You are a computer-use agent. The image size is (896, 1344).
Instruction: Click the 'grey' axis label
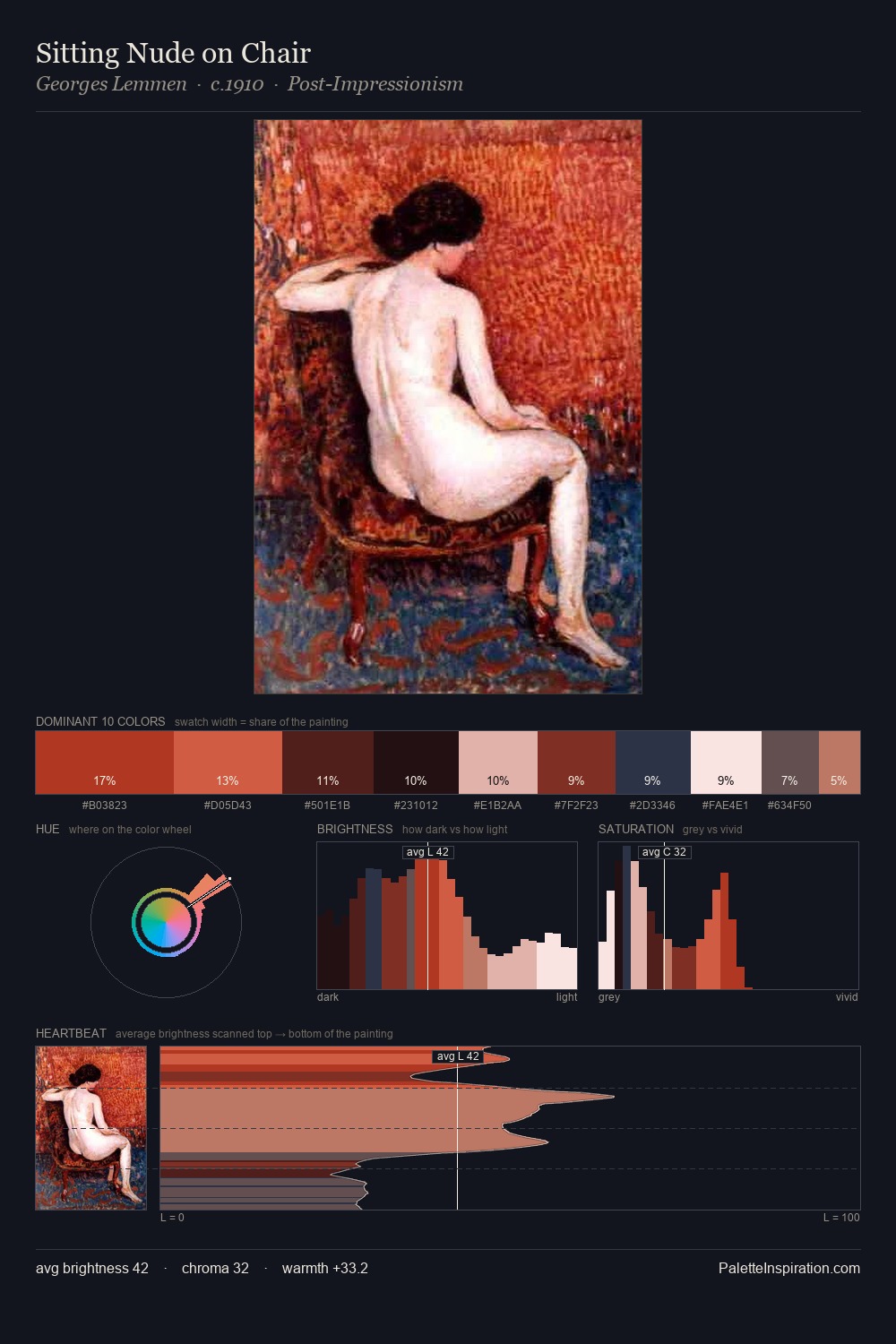pyautogui.click(x=609, y=997)
